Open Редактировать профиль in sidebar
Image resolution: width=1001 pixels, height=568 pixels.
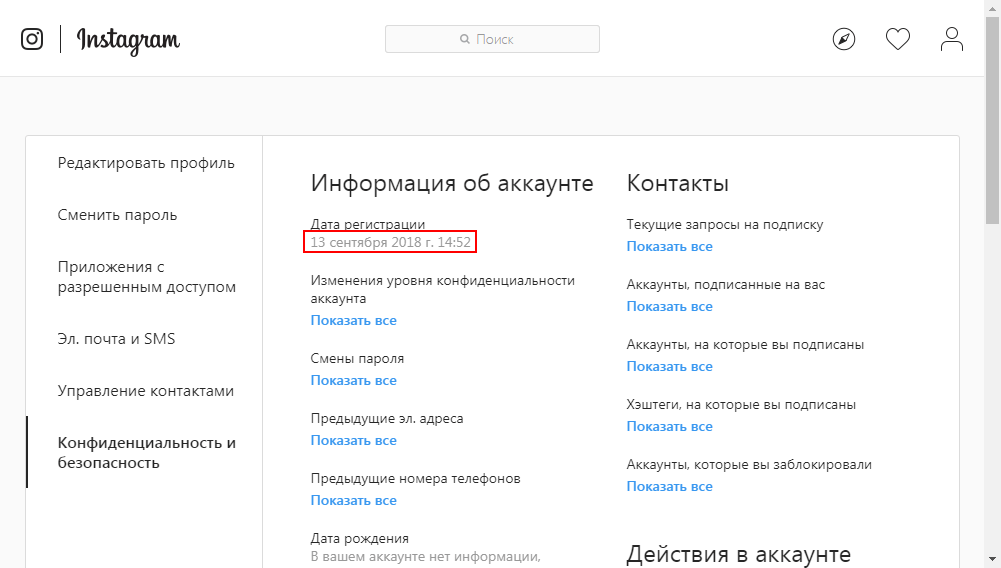146,163
